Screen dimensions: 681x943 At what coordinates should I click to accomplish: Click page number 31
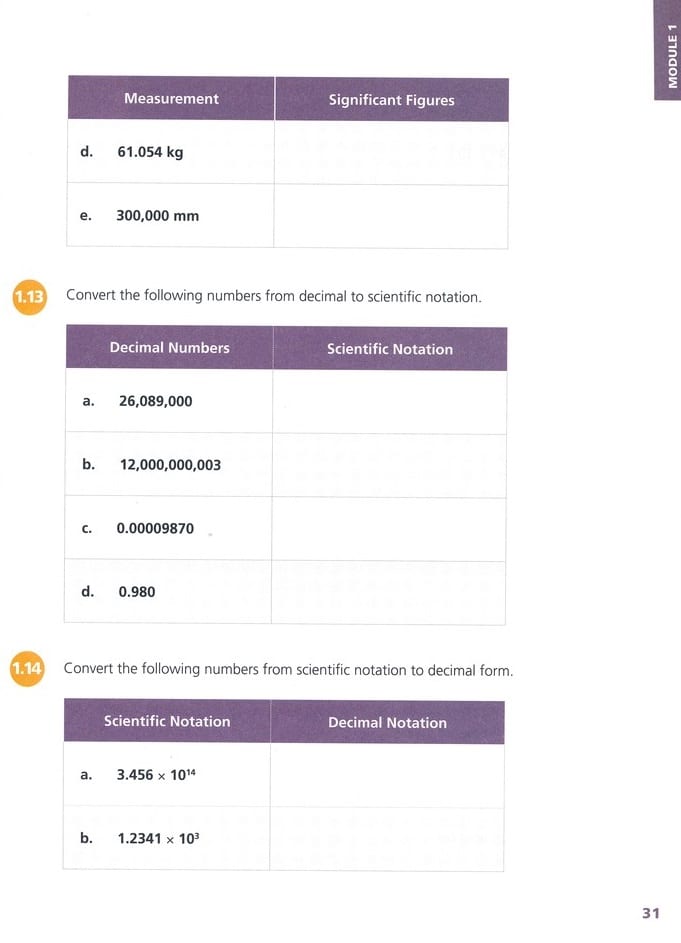651,913
